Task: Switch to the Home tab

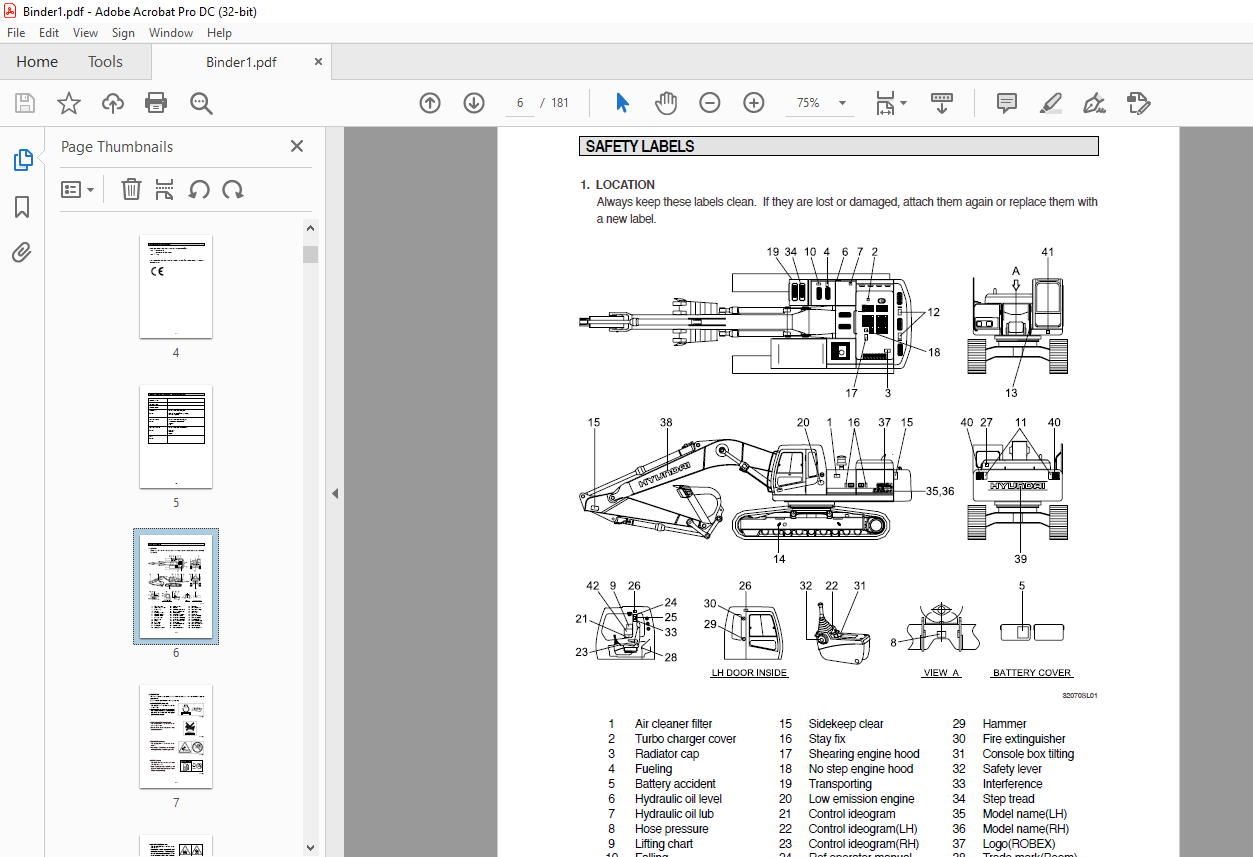Action: tap(37, 62)
